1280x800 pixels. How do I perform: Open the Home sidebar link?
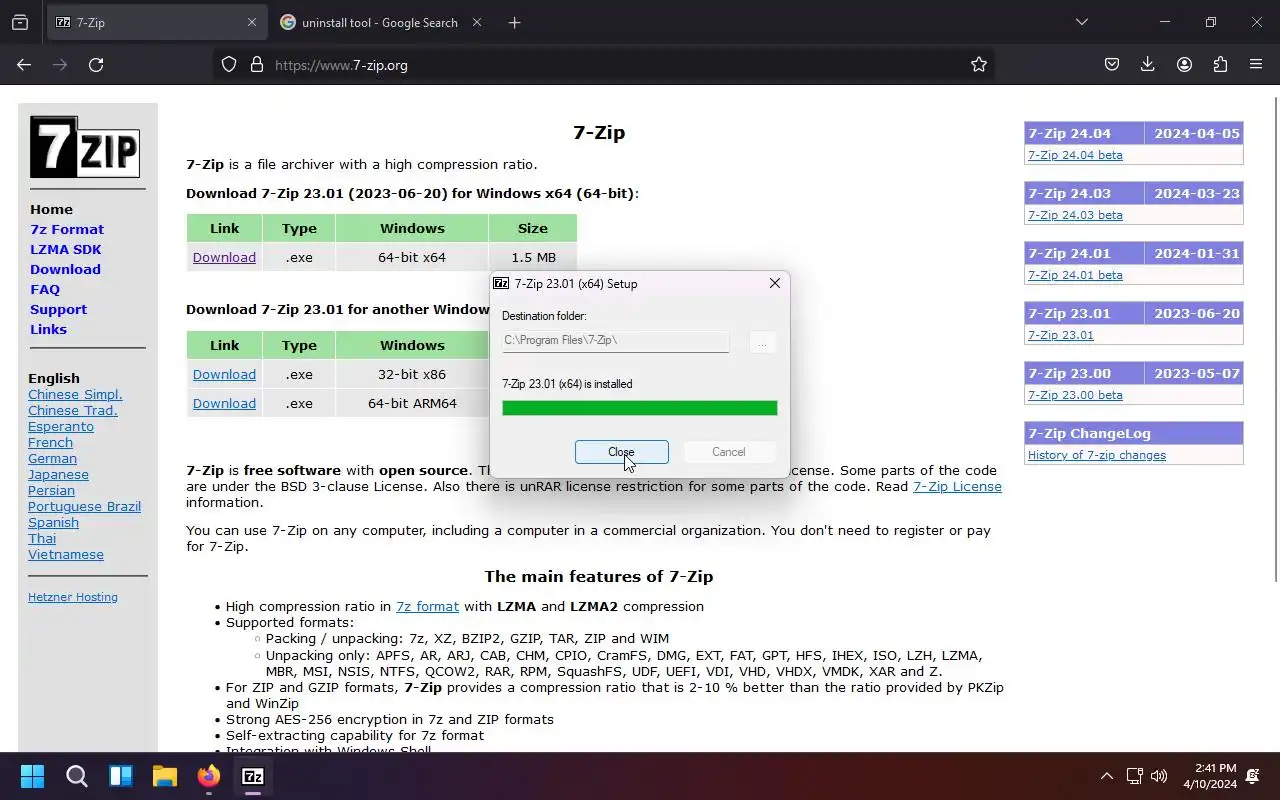pos(51,209)
